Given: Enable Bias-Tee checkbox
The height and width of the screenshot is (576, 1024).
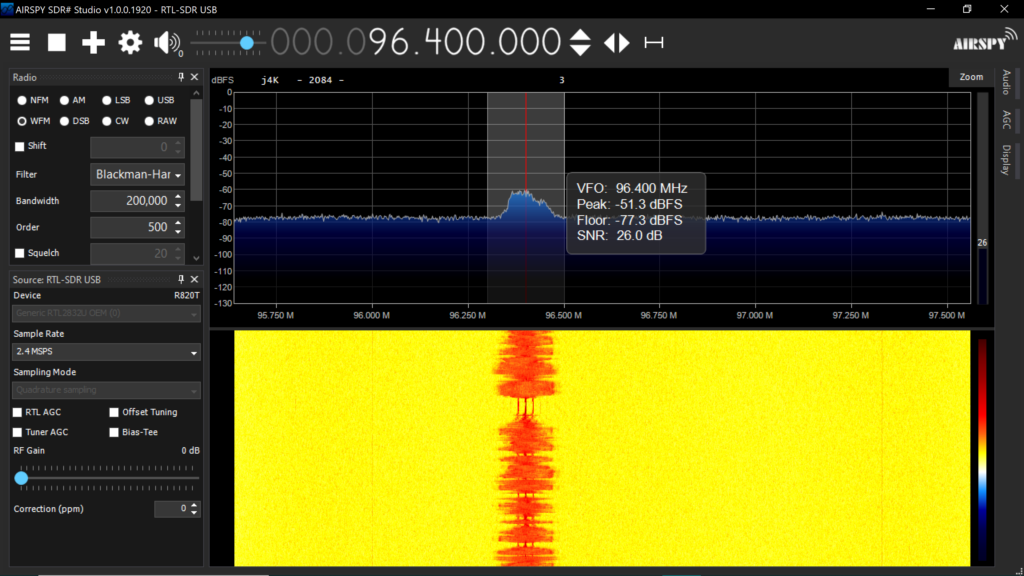Looking at the screenshot, I should click(114, 432).
